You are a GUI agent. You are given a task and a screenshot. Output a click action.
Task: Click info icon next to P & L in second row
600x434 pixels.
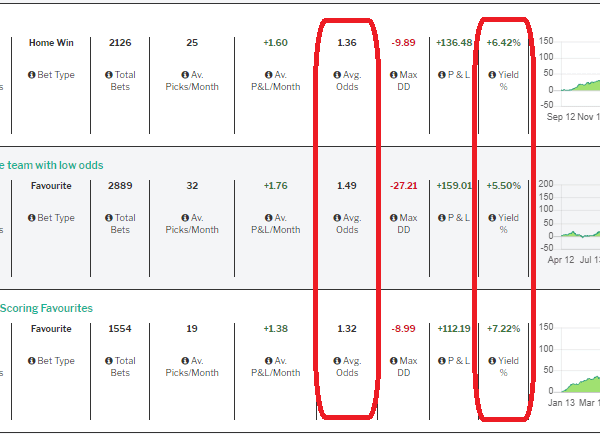coord(442,218)
